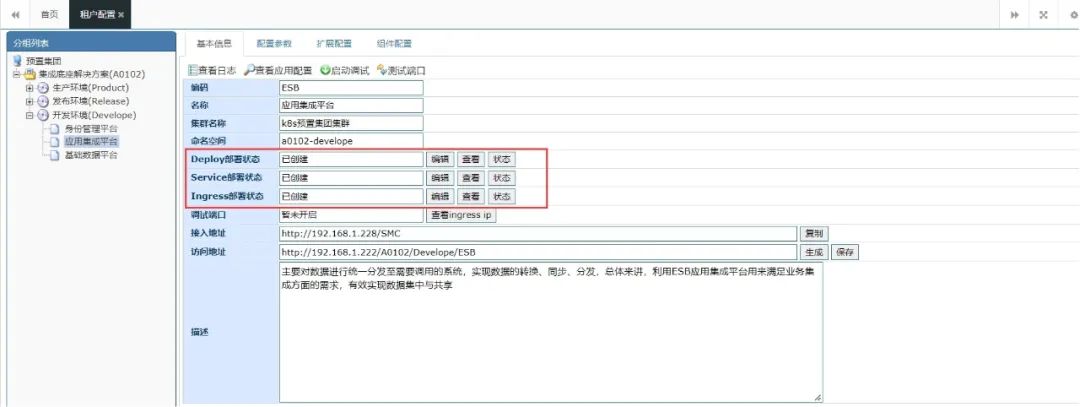Click the Ingress部署状态 field showing 已创建
The height and width of the screenshot is (407, 1080).
pyautogui.click(x=351, y=196)
